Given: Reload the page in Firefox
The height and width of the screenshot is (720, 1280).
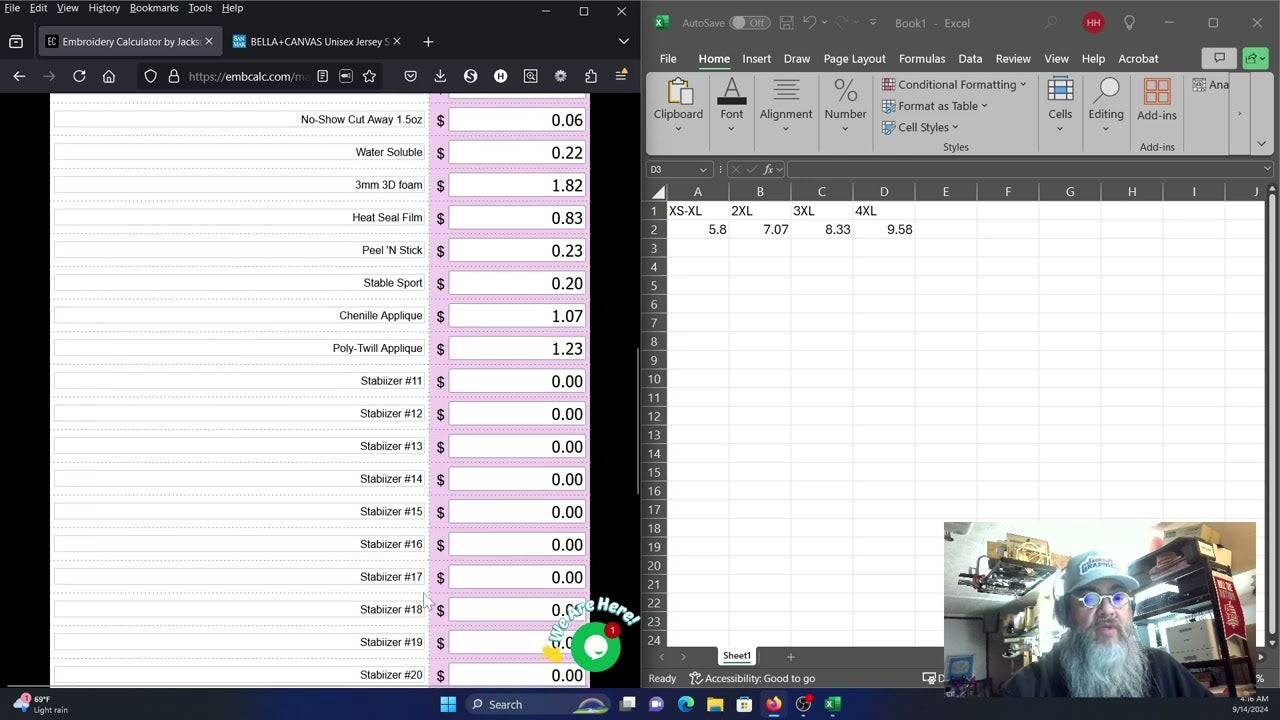Looking at the screenshot, I should pyautogui.click(x=79, y=76).
